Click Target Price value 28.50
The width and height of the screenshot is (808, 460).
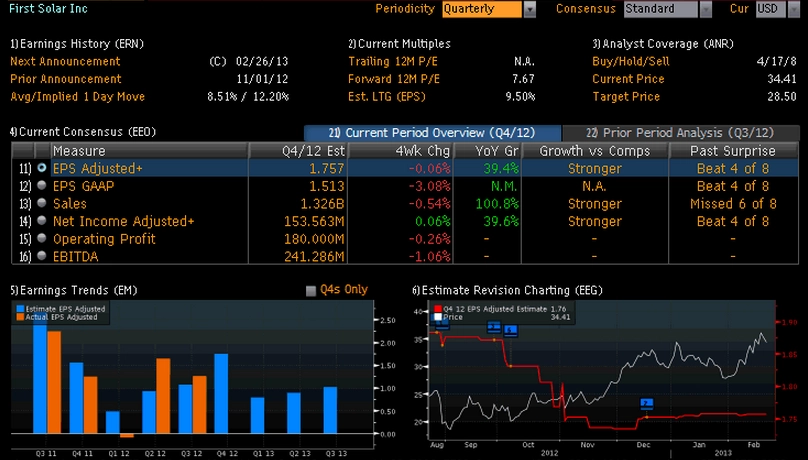pyautogui.click(x=782, y=96)
